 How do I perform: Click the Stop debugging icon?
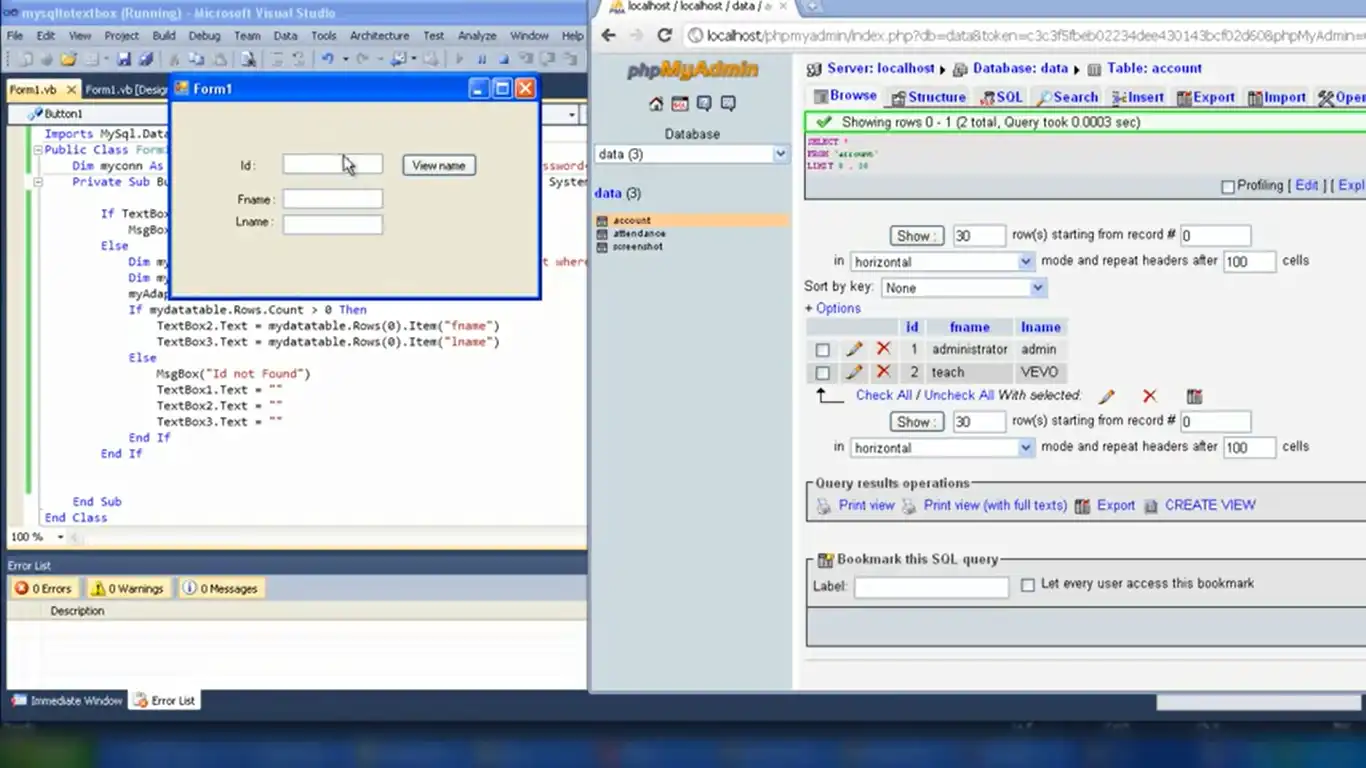(503, 60)
